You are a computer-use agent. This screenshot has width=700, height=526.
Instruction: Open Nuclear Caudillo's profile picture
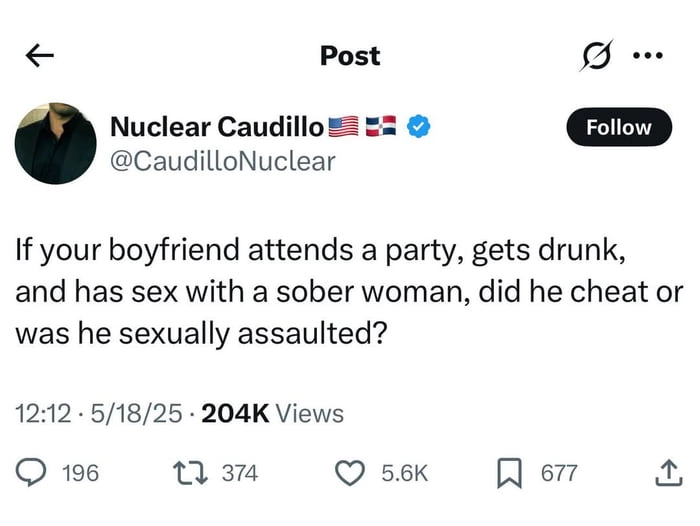[x=56, y=142]
